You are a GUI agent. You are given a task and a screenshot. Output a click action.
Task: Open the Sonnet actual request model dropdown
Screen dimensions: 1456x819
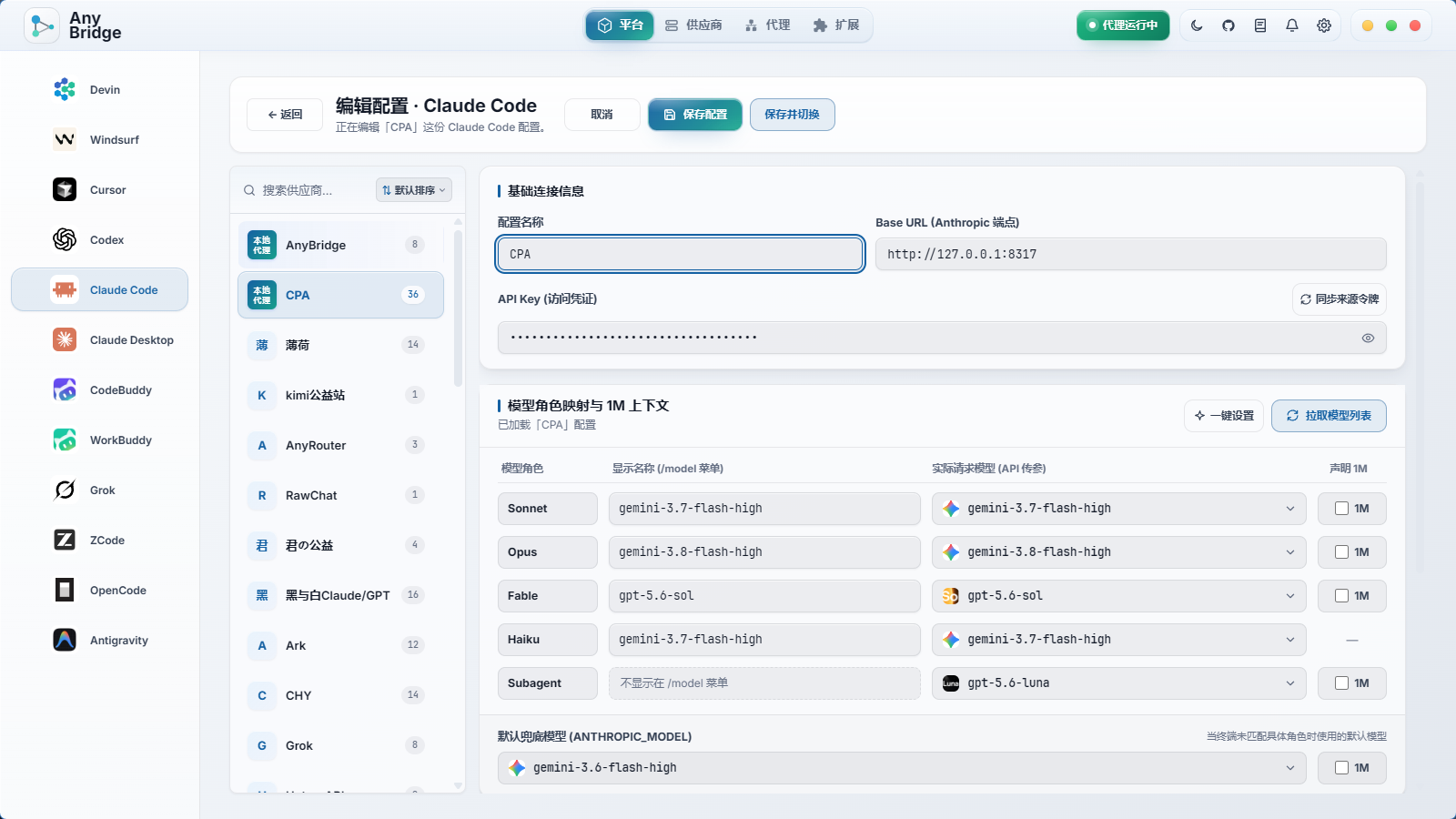pyautogui.click(x=1118, y=509)
